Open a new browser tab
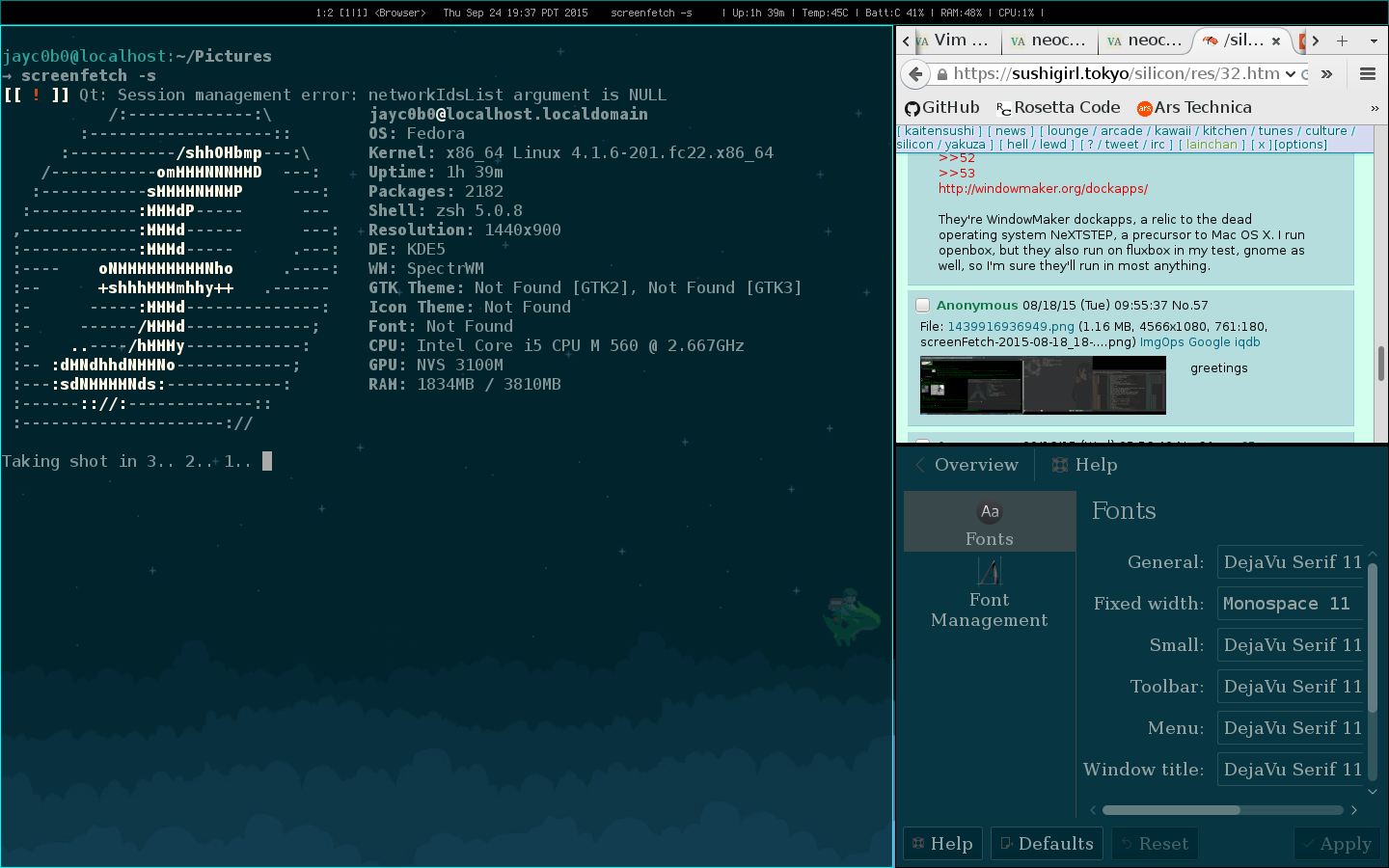This screenshot has height=868, width=1389. click(1342, 41)
